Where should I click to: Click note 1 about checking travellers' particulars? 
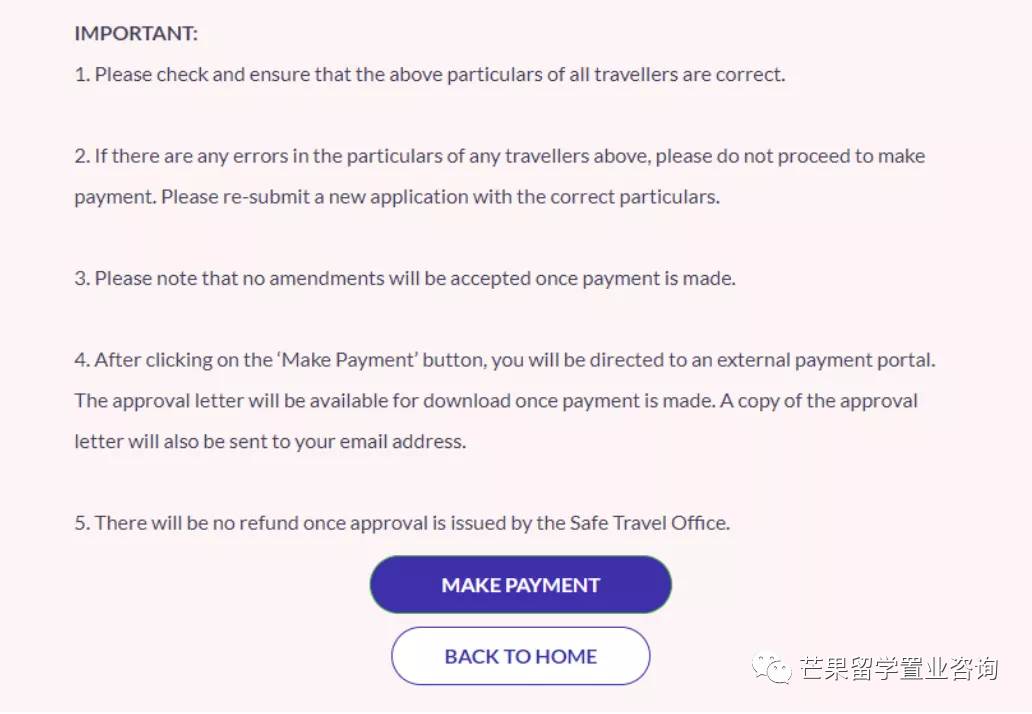(430, 75)
